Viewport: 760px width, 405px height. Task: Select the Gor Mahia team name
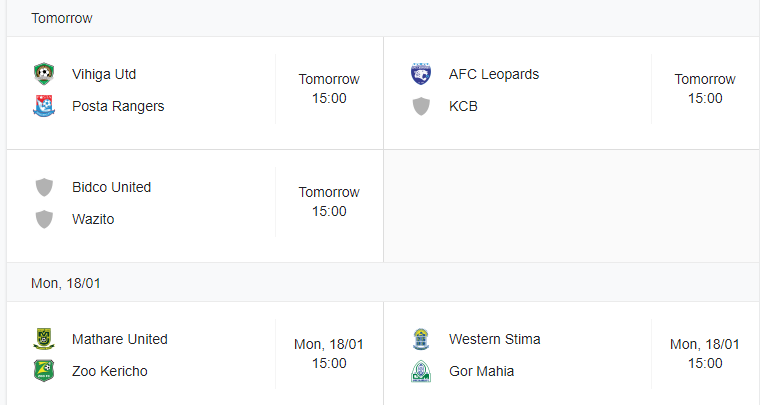481,371
